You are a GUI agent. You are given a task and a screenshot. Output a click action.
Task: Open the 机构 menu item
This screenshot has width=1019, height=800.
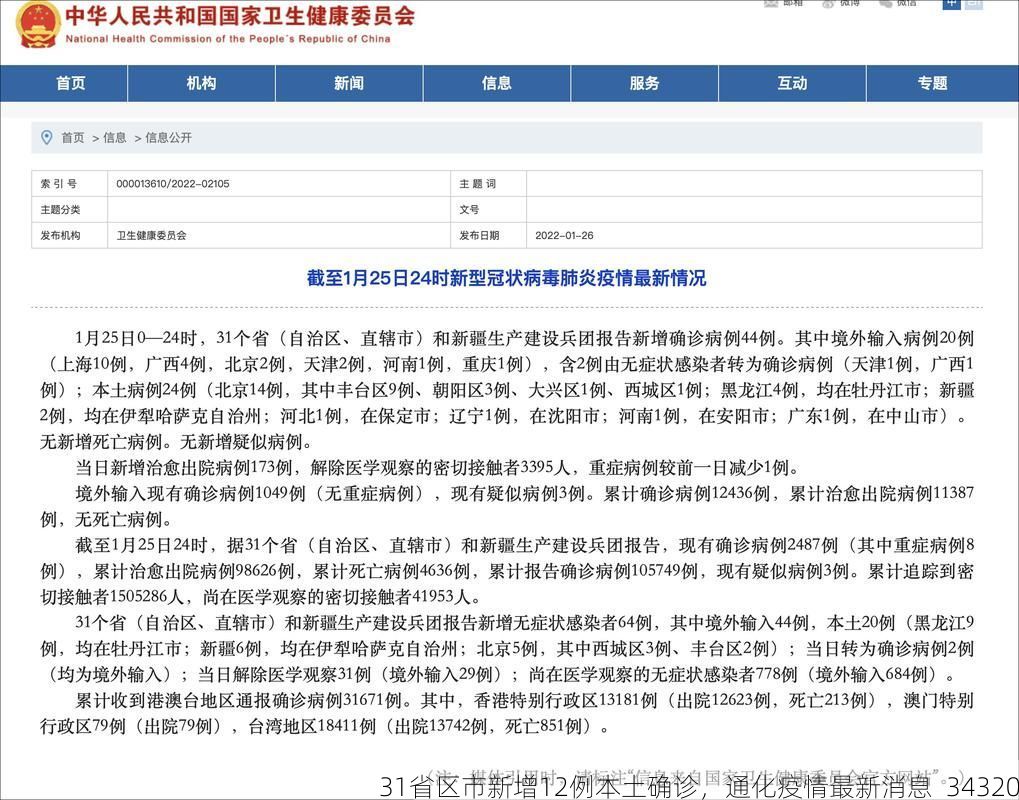click(x=200, y=83)
